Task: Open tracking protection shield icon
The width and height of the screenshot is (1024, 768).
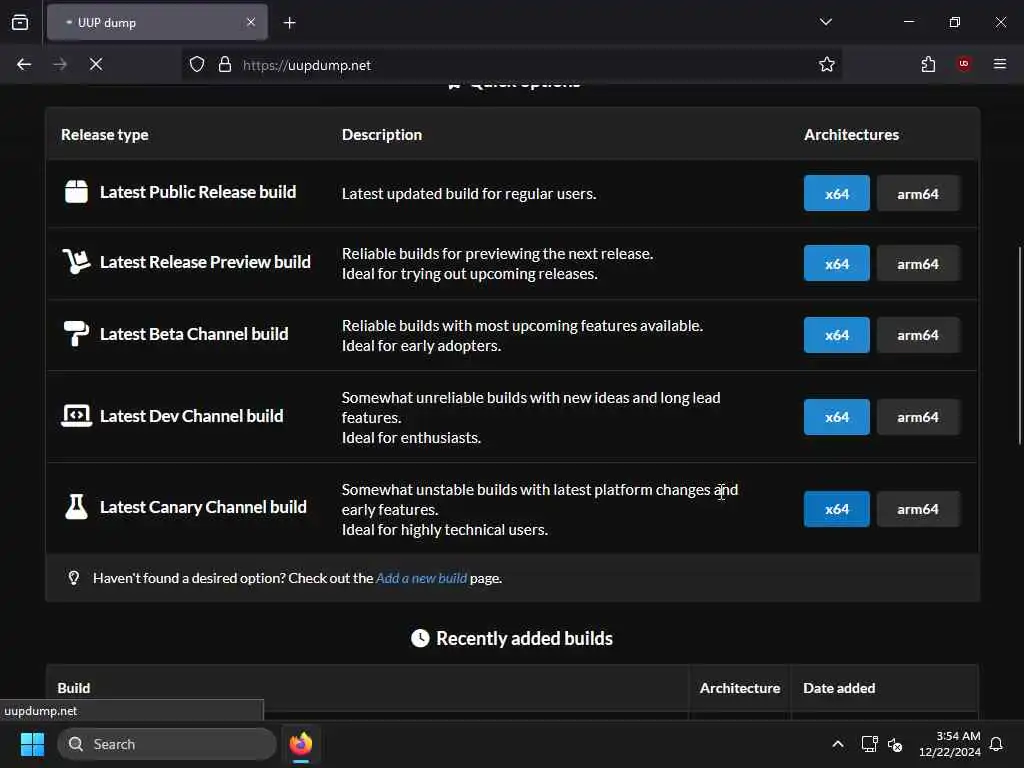Action: 197,64
